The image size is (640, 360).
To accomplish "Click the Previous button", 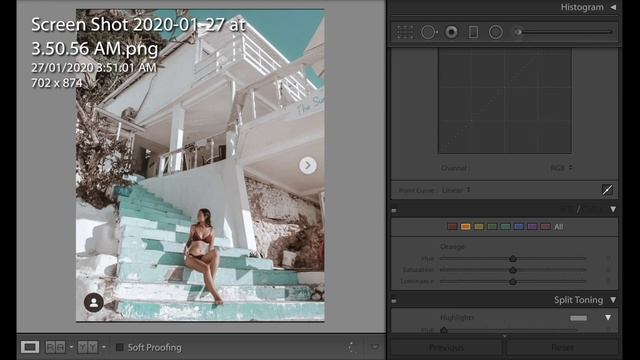I will tap(446, 348).
